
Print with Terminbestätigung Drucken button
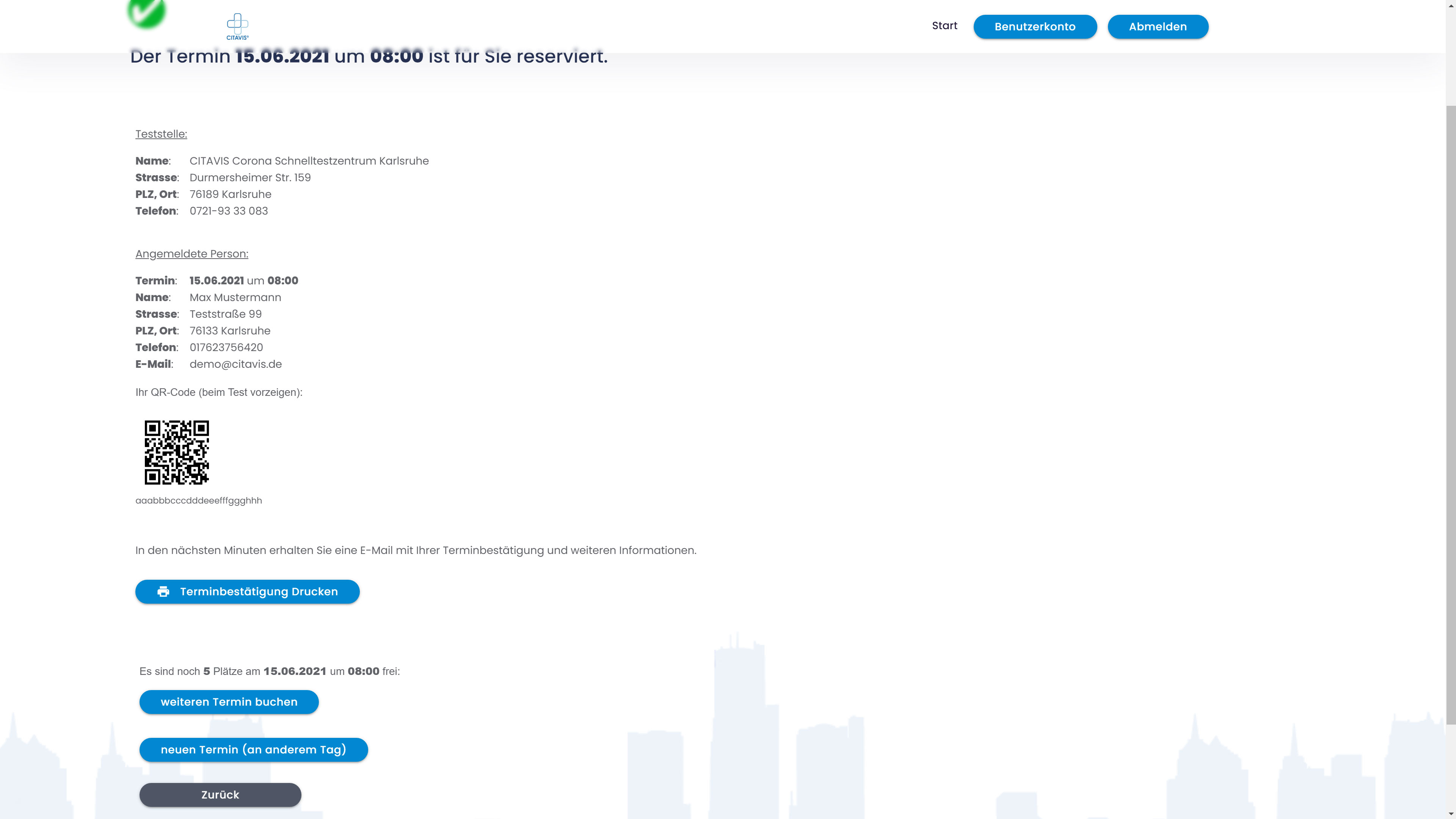click(x=258, y=591)
